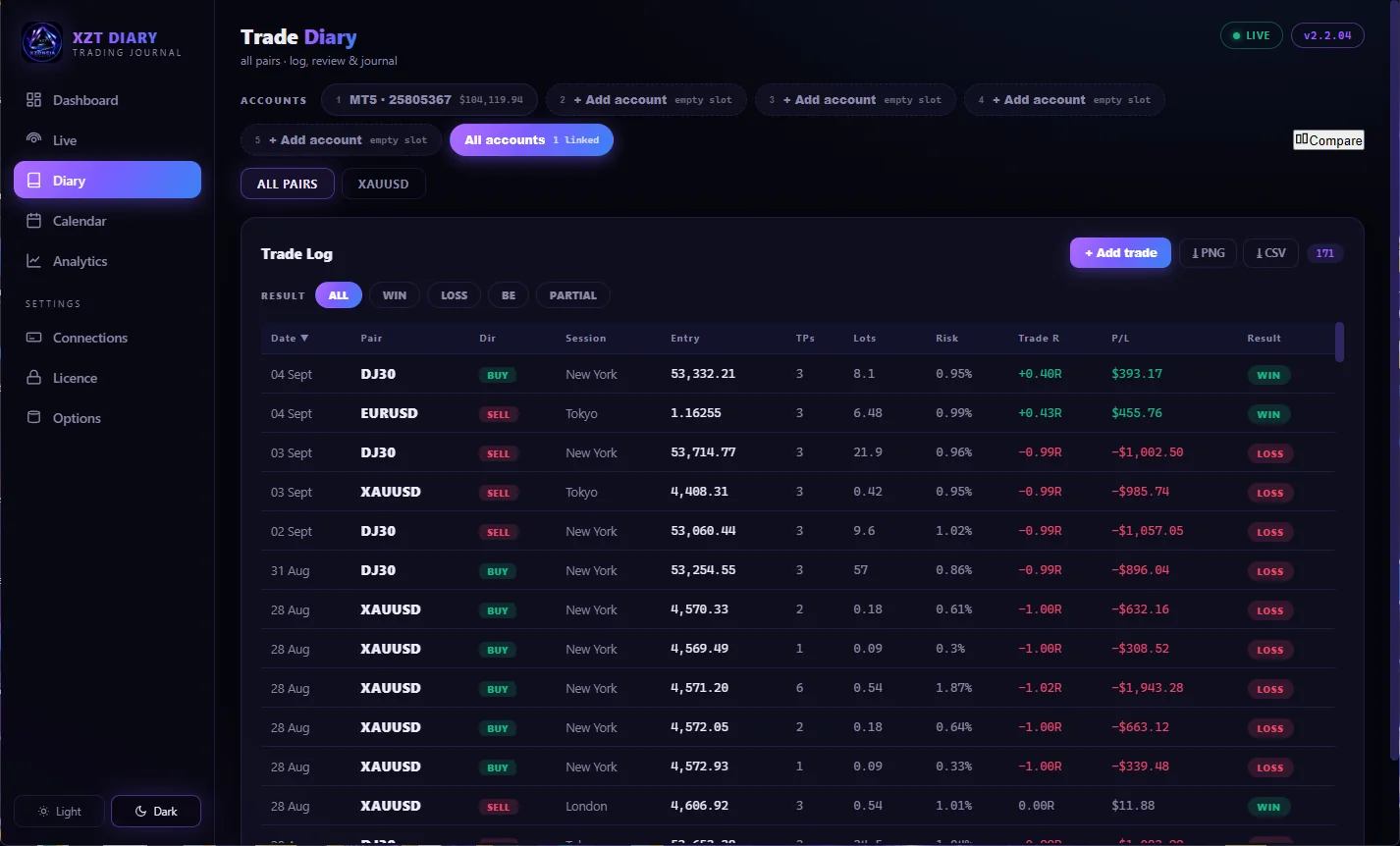This screenshot has width=1400, height=846.
Task: Click the Compare button
Action: coord(1328,140)
